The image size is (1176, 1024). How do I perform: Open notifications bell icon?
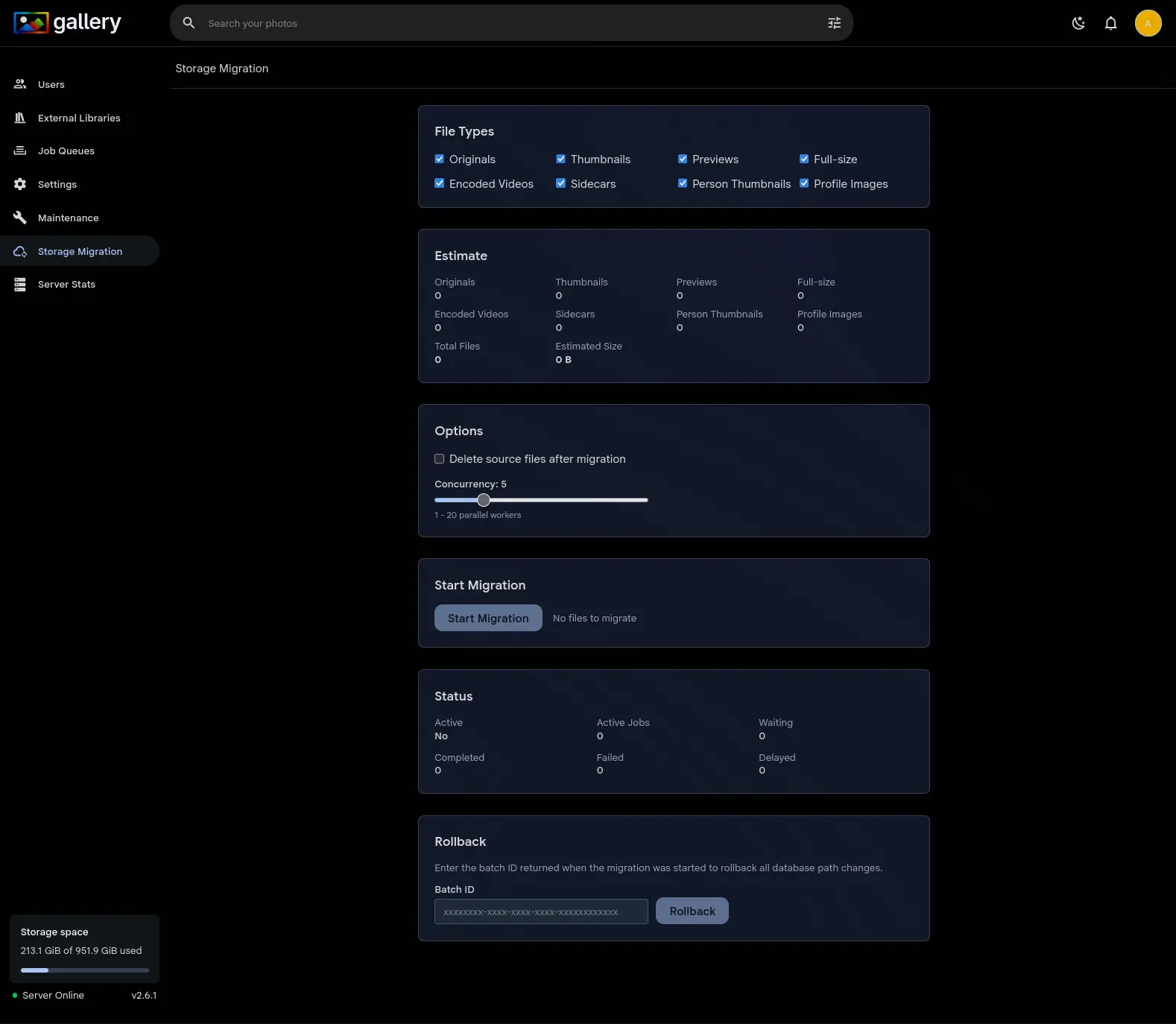pos(1111,23)
